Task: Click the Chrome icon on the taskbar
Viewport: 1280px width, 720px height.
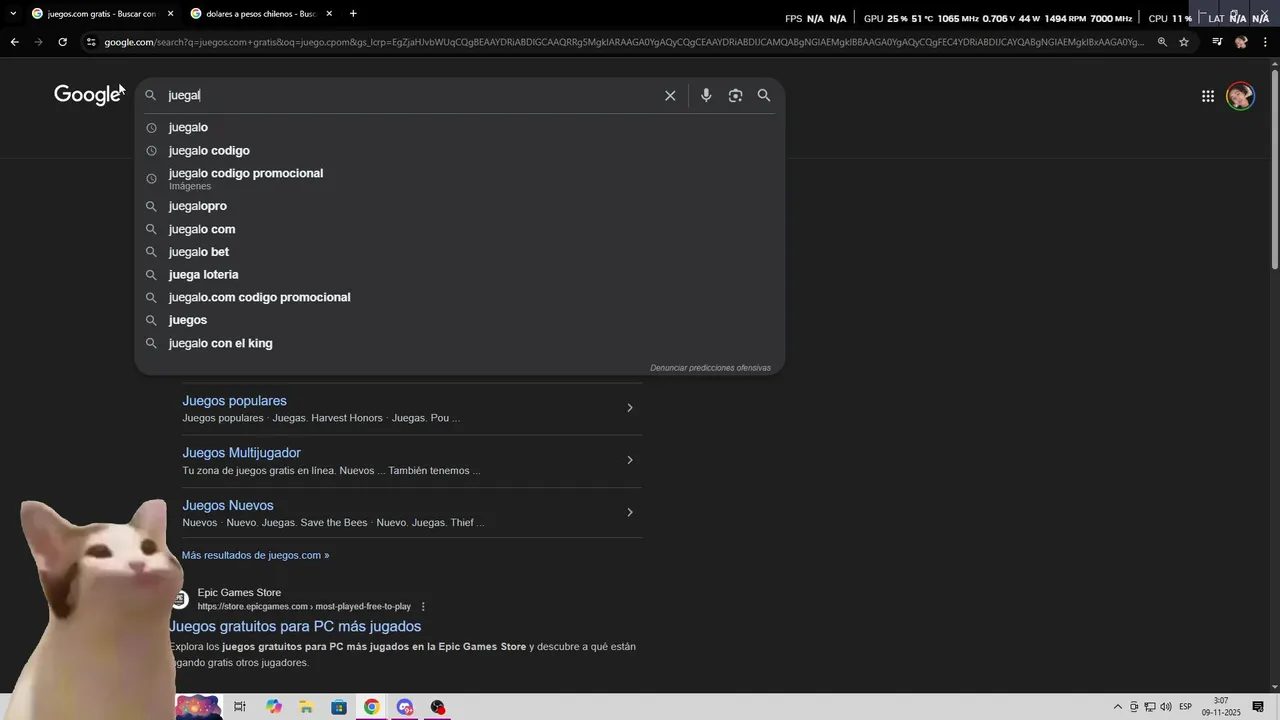Action: click(x=372, y=707)
